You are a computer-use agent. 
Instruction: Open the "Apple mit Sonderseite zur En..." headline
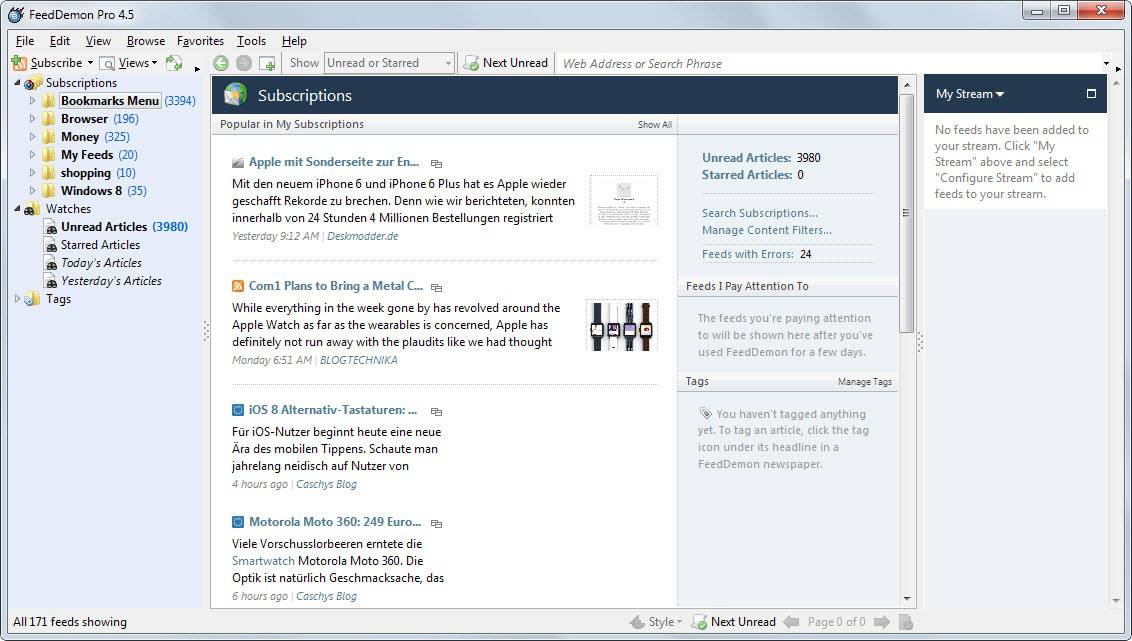coord(334,162)
